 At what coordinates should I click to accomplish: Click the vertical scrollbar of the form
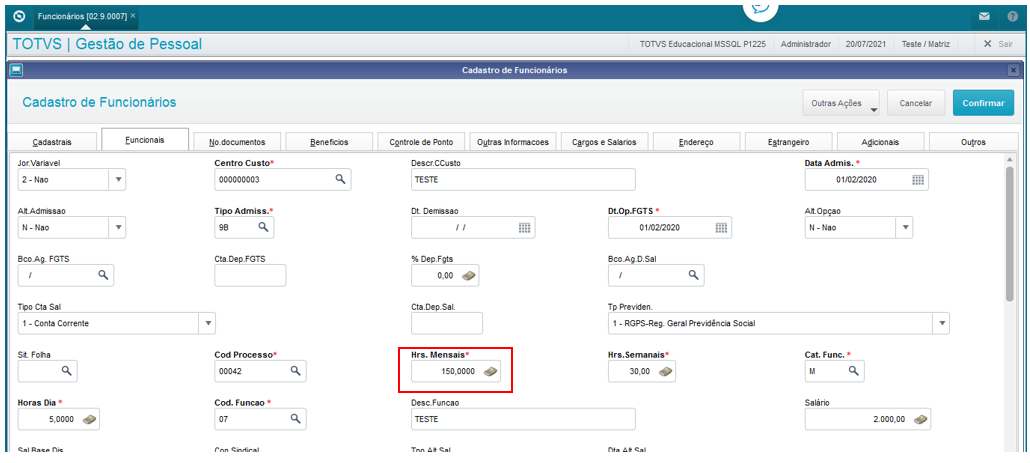pyautogui.click(x=1010, y=234)
